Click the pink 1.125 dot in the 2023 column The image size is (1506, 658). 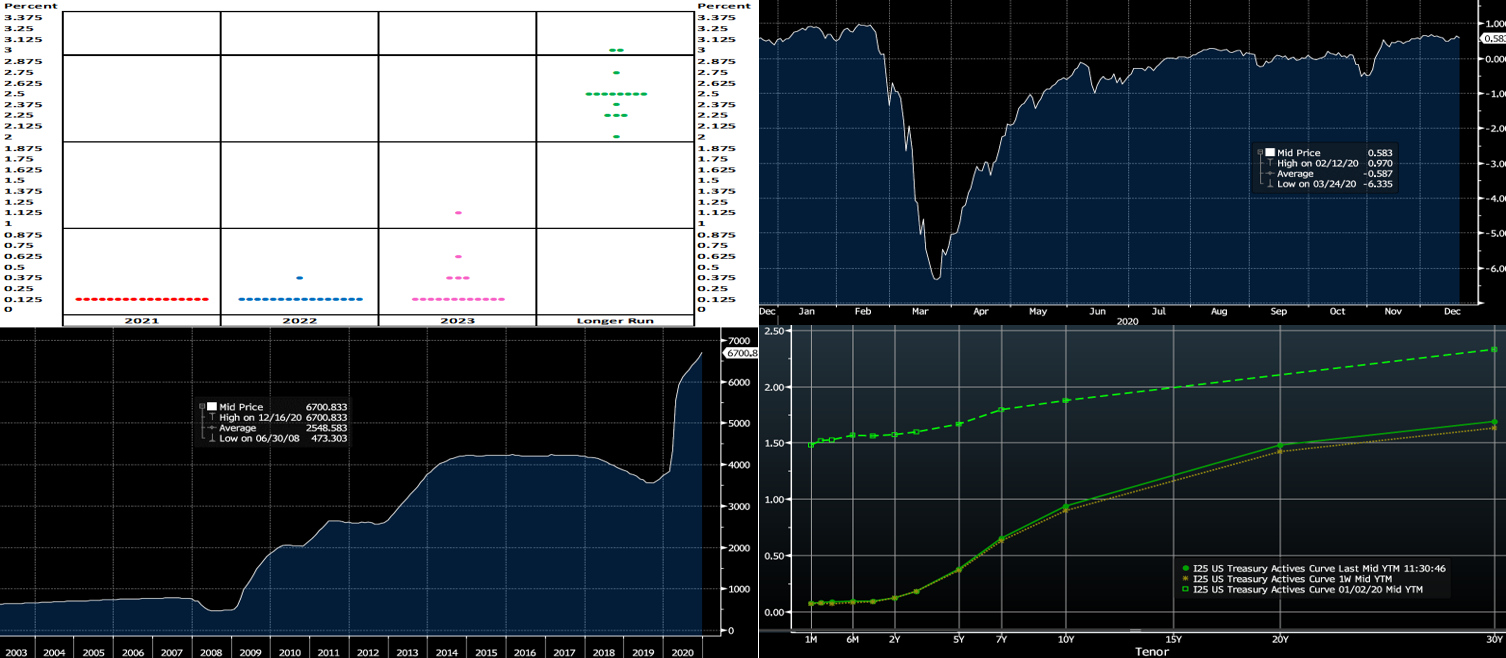coord(458,212)
